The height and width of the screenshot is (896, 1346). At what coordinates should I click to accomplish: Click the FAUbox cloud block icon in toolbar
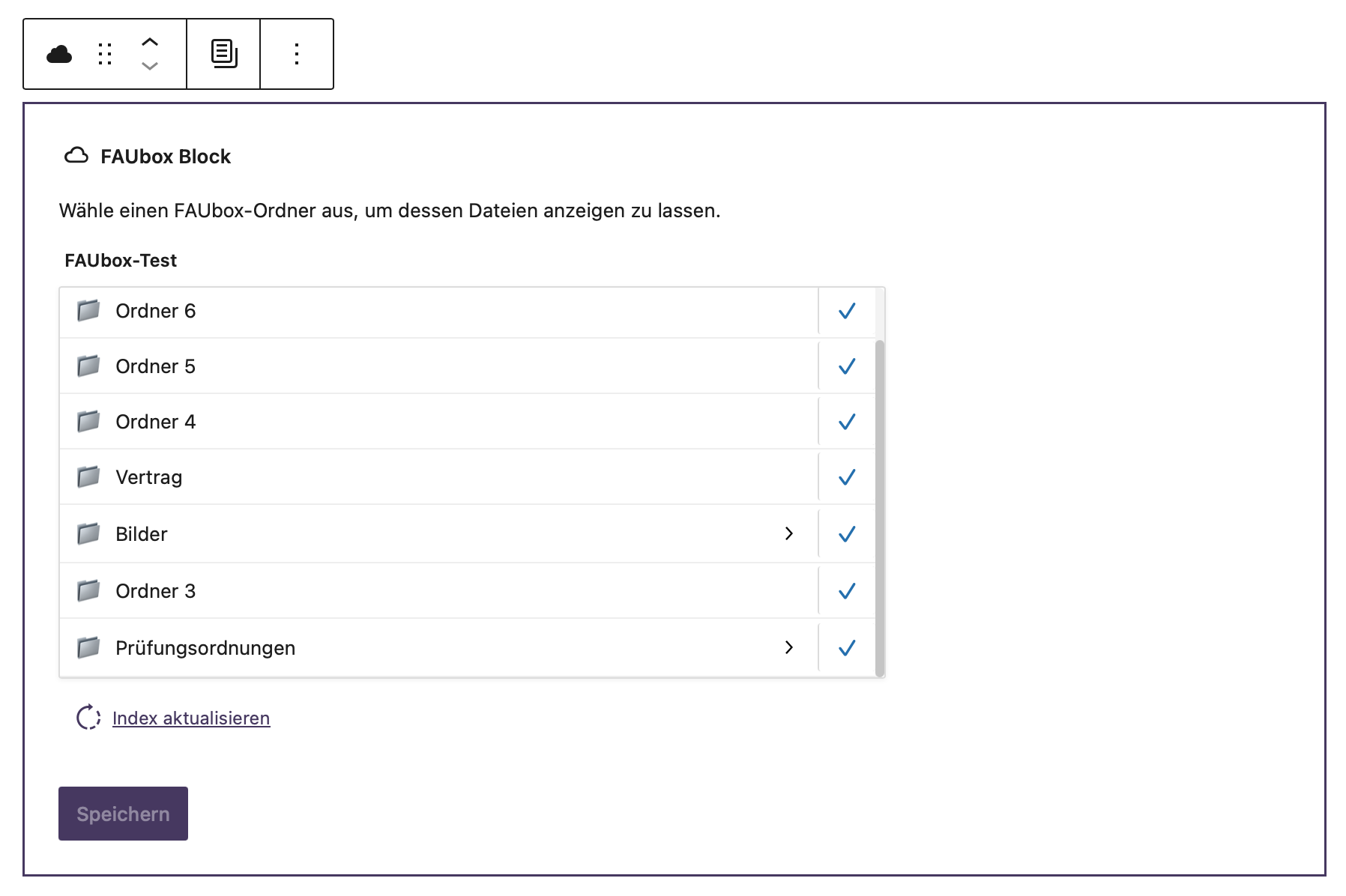[x=59, y=54]
